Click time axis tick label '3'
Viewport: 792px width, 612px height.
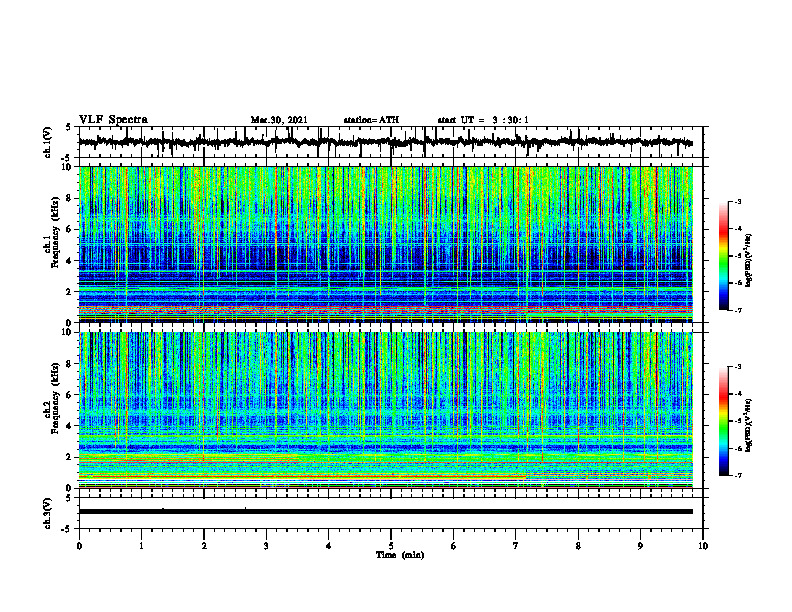[x=266, y=546]
